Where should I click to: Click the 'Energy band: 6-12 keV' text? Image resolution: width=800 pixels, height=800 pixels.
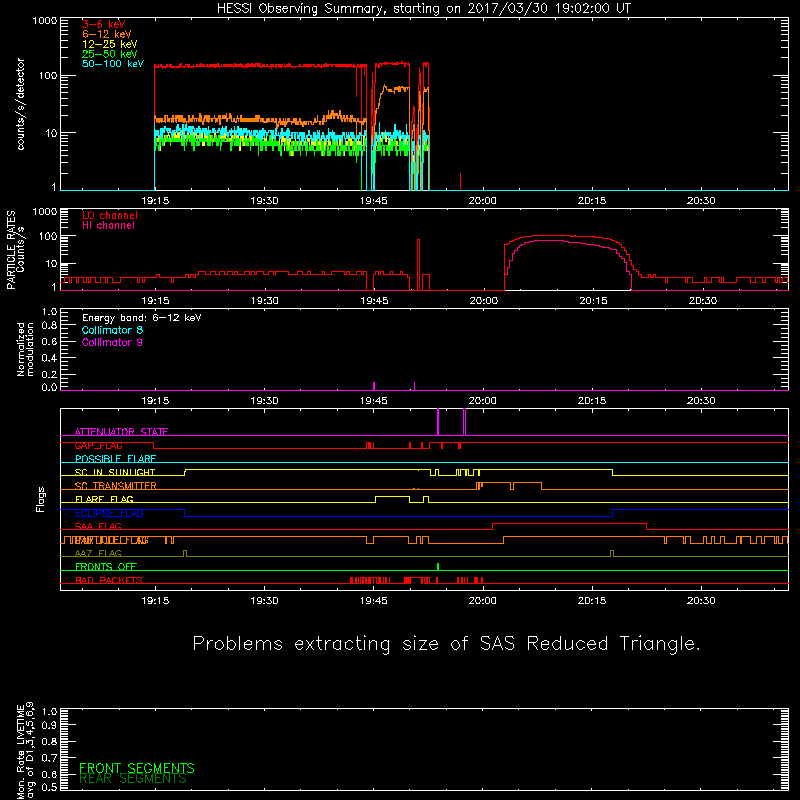(x=142, y=318)
